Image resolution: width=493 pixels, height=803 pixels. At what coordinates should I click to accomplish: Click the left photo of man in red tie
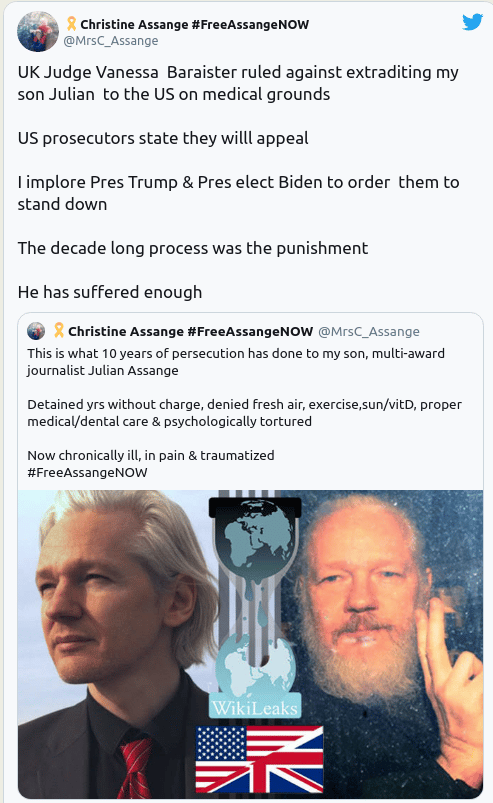point(113,644)
